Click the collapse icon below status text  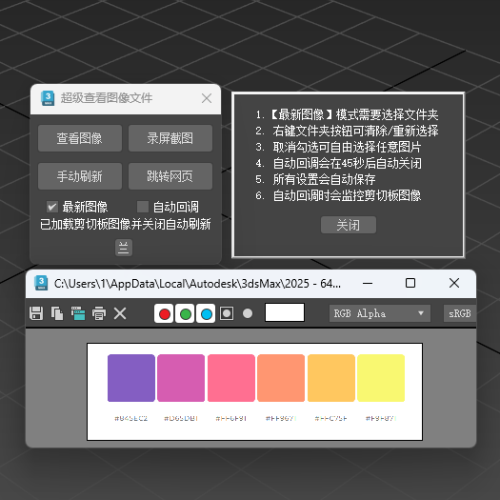(x=124, y=248)
